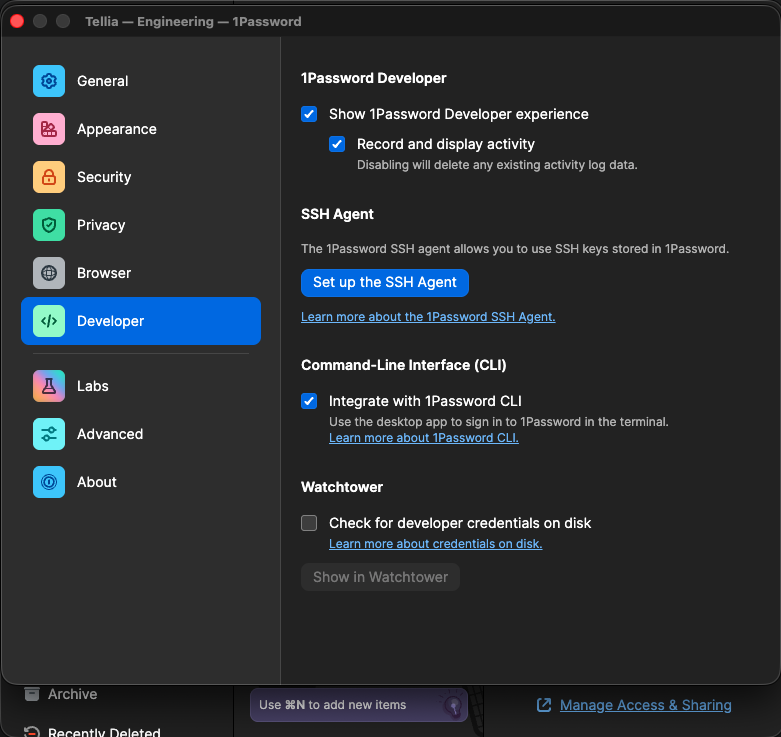781x737 pixels.
Task: Open Learn more about credentials on disk link
Action: click(x=435, y=544)
